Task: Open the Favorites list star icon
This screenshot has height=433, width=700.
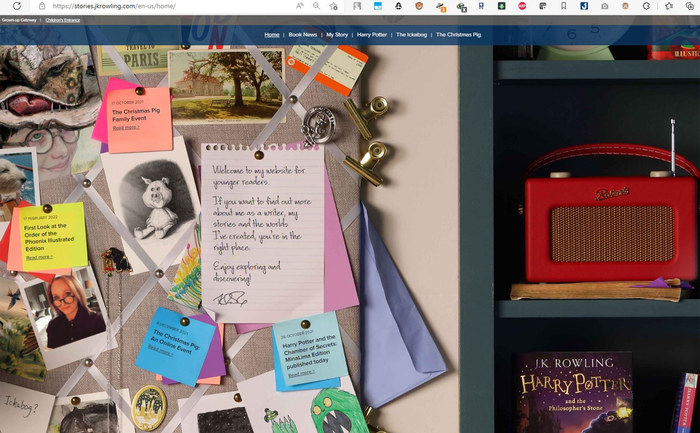Action: [669, 6]
